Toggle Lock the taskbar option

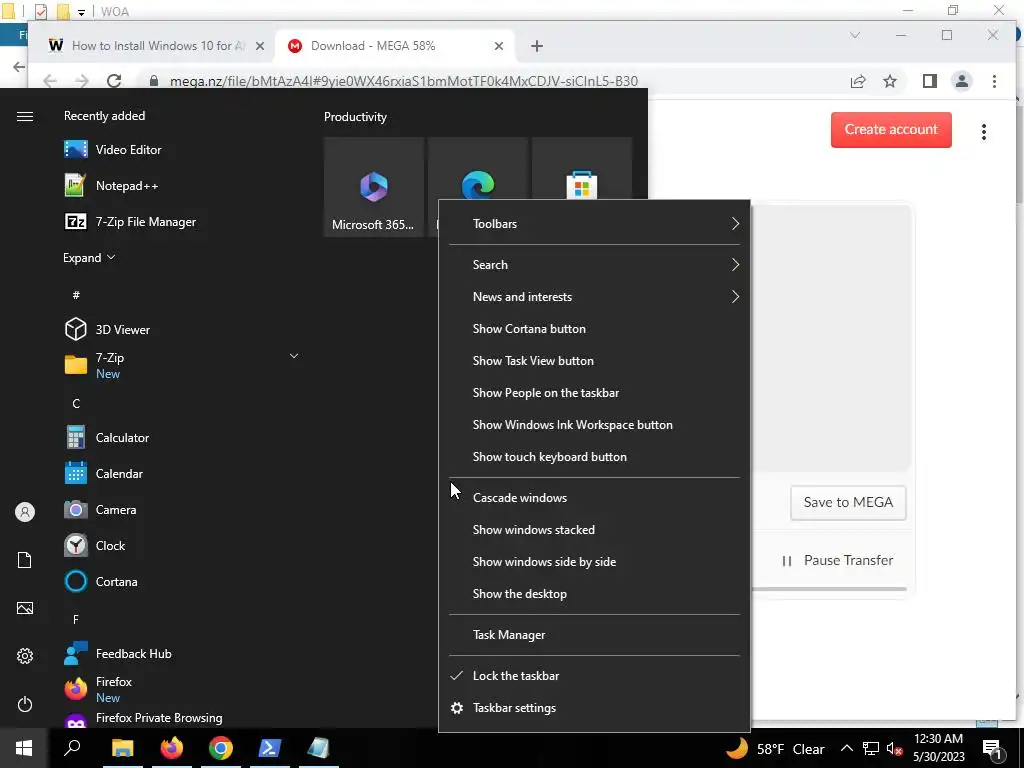click(x=516, y=676)
